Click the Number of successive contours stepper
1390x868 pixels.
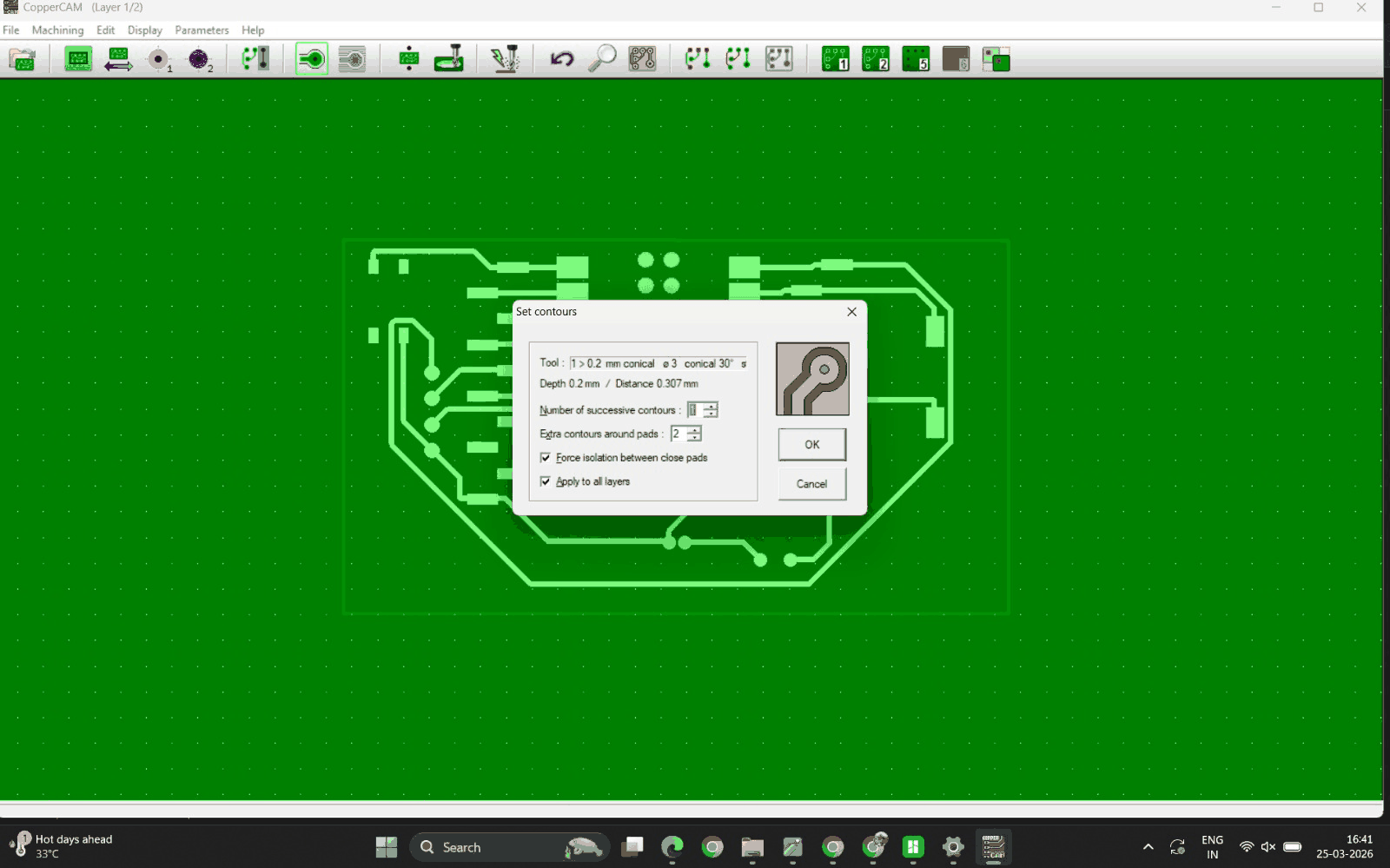coord(710,410)
